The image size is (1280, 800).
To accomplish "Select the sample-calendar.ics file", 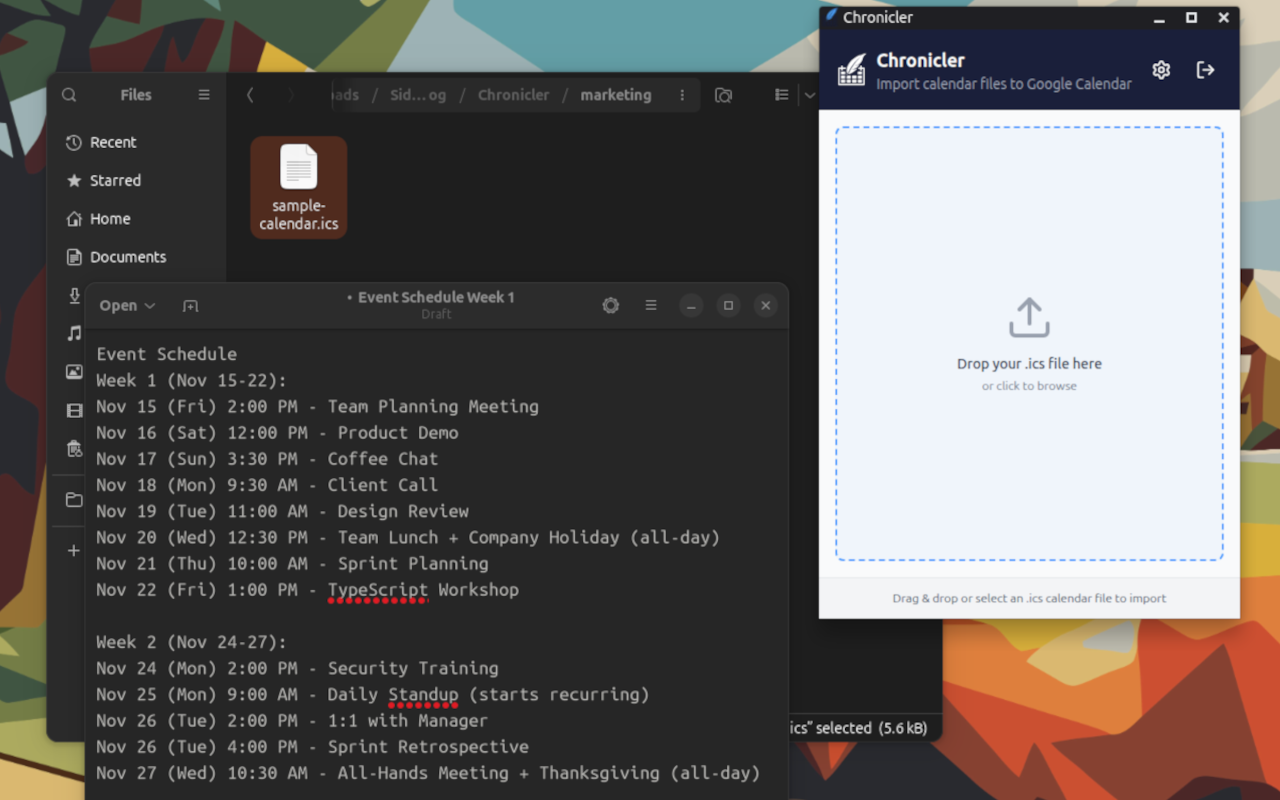I will (x=298, y=187).
